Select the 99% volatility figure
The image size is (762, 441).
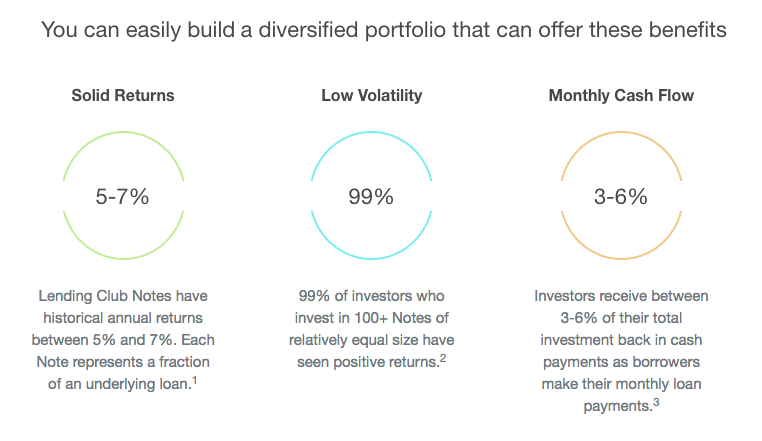(371, 197)
